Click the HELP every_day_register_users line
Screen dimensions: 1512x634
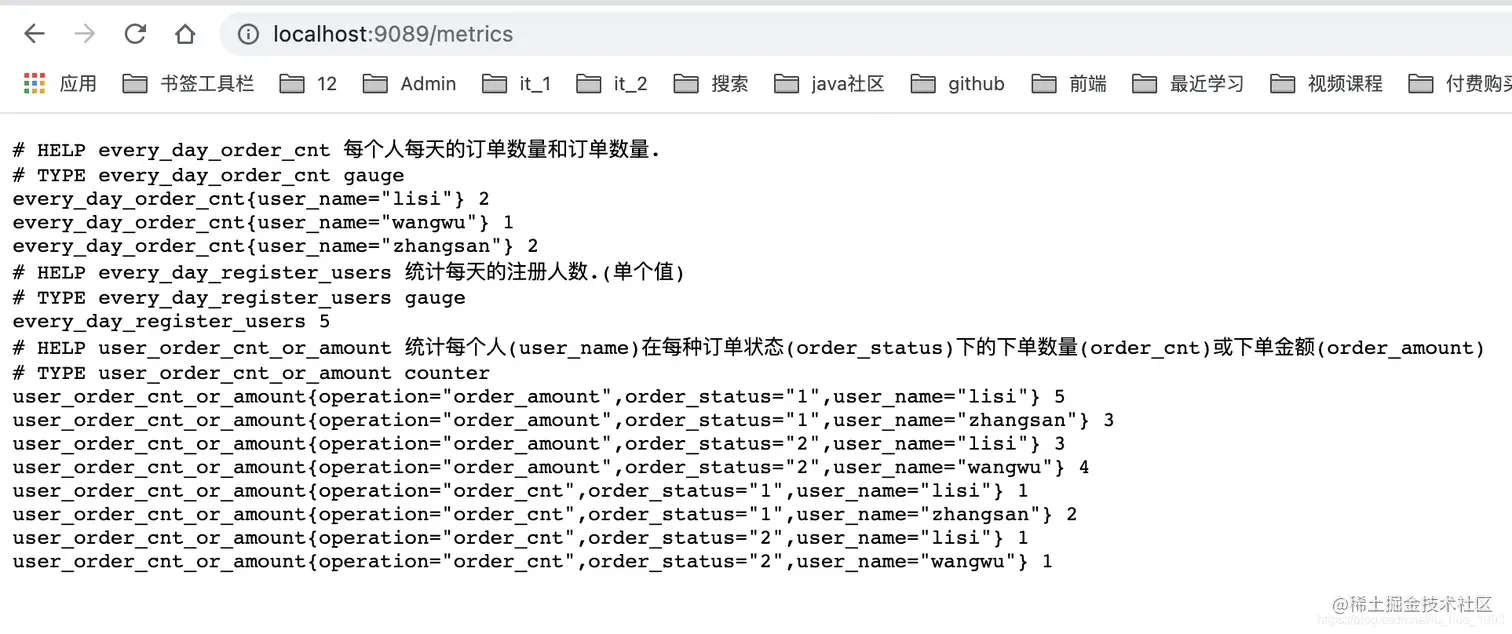coord(348,272)
